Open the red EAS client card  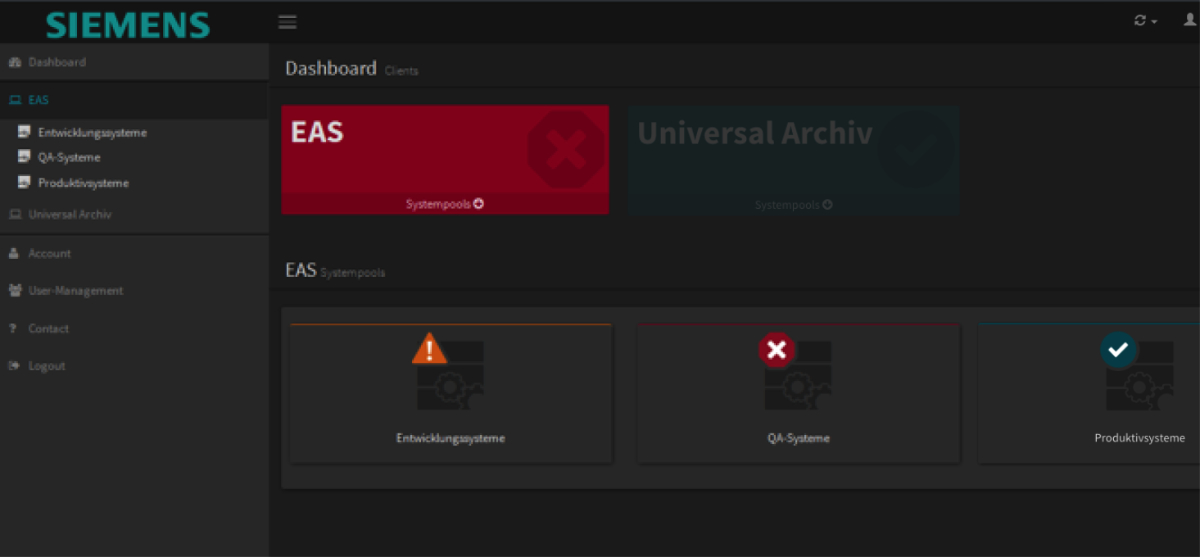pyautogui.click(x=445, y=160)
